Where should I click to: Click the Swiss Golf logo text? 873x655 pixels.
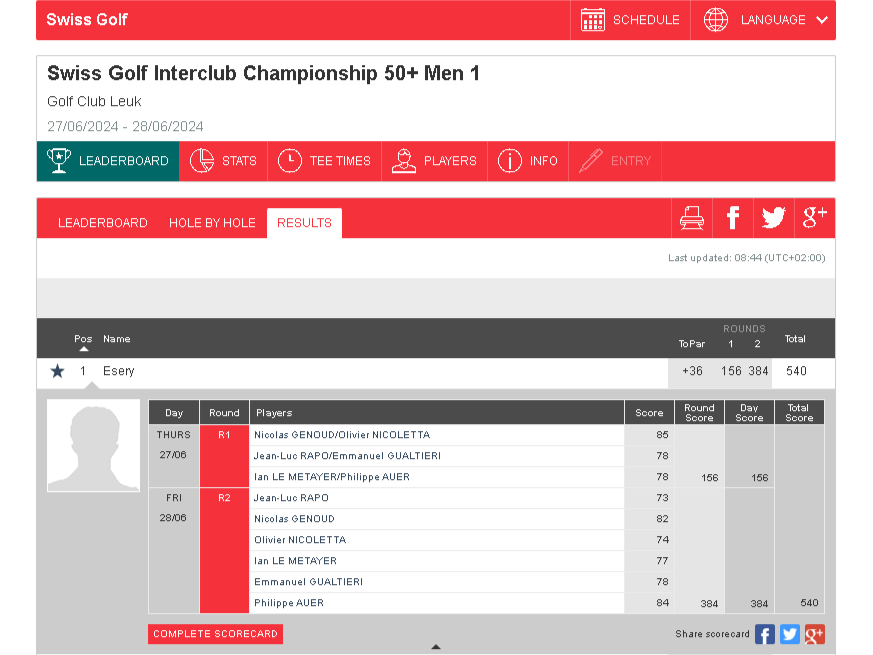click(x=87, y=20)
